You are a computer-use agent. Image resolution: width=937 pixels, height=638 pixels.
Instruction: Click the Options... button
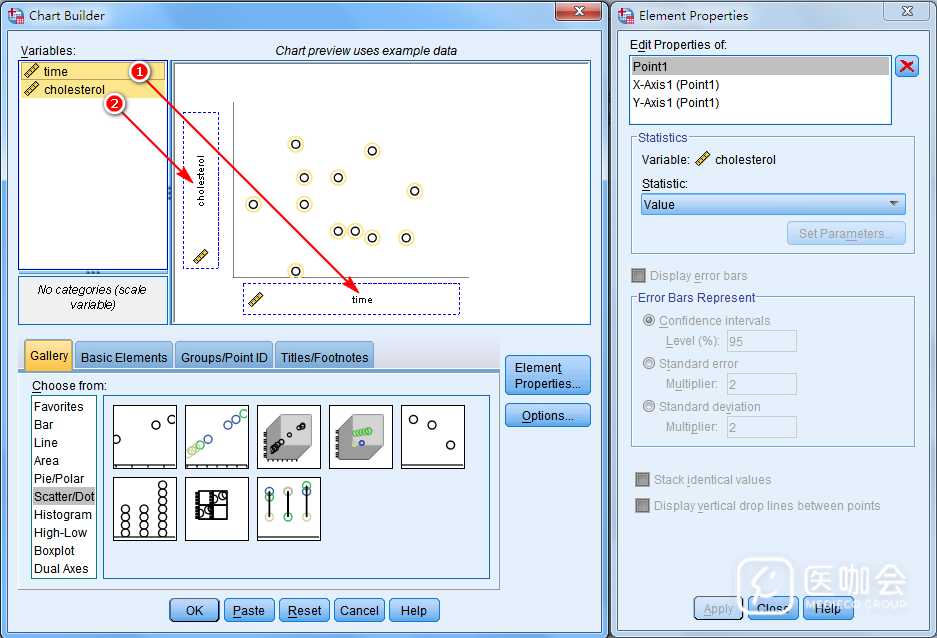coord(547,416)
